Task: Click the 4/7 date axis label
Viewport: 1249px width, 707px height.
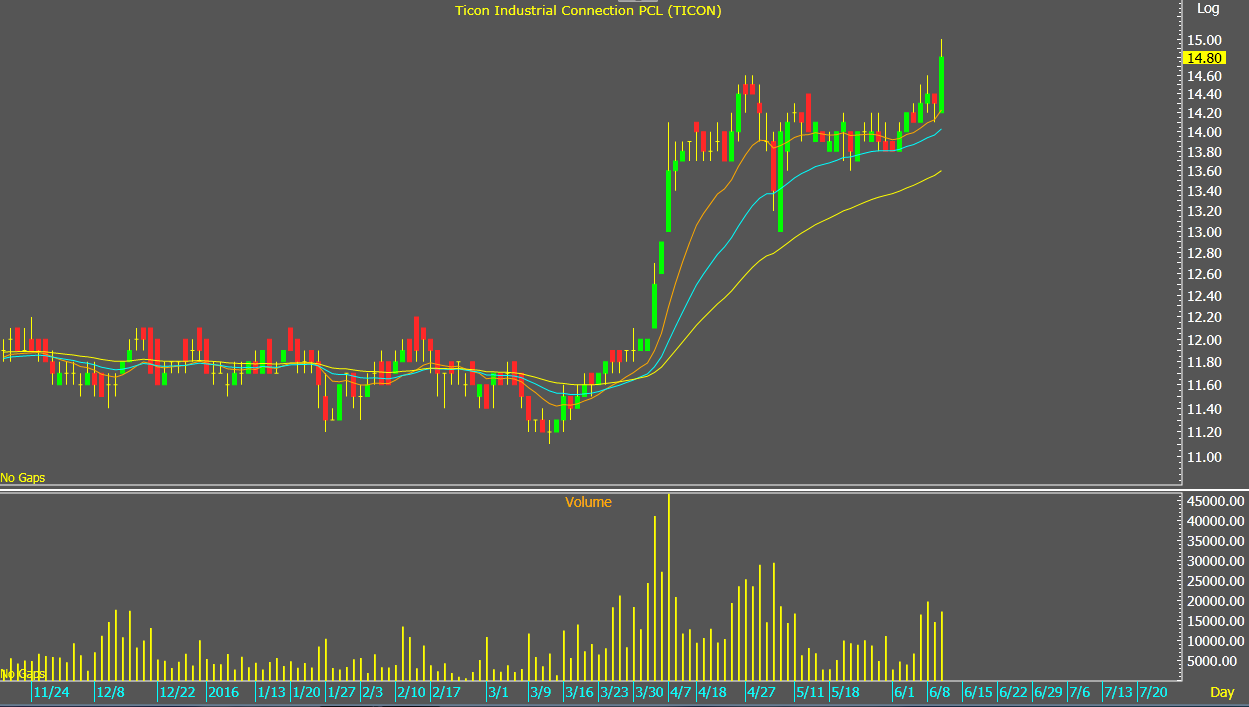Action: (x=680, y=692)
